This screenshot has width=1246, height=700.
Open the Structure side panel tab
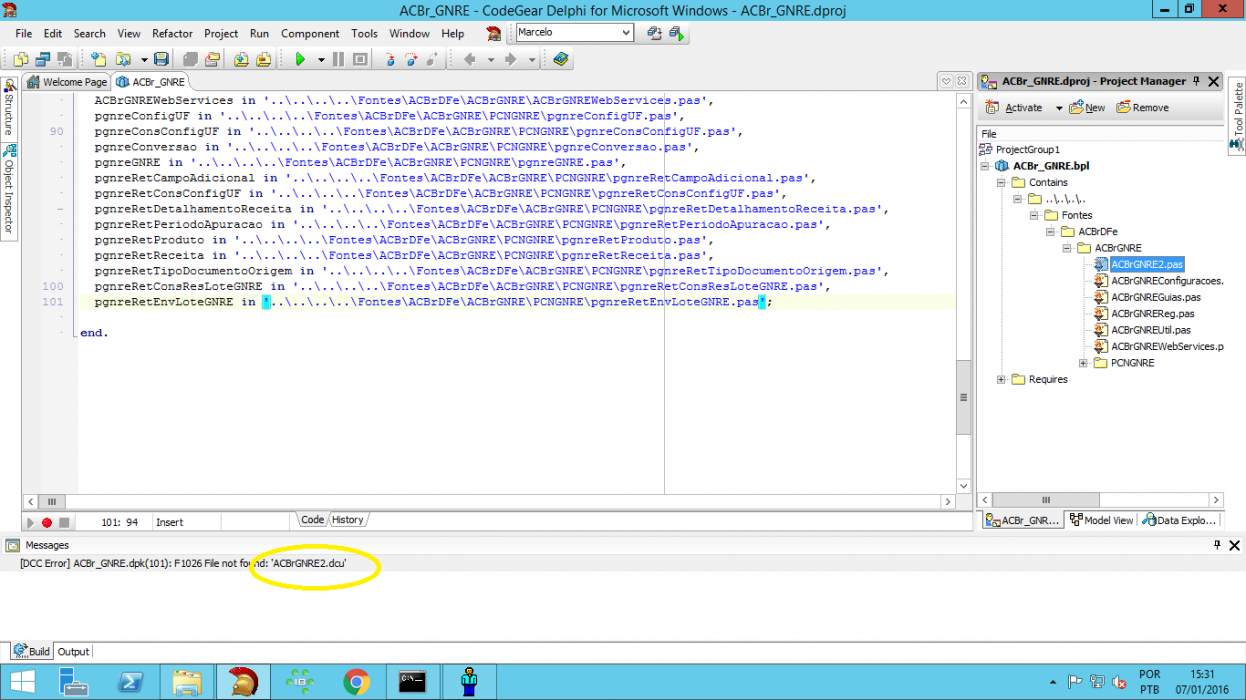pos(8,107)
